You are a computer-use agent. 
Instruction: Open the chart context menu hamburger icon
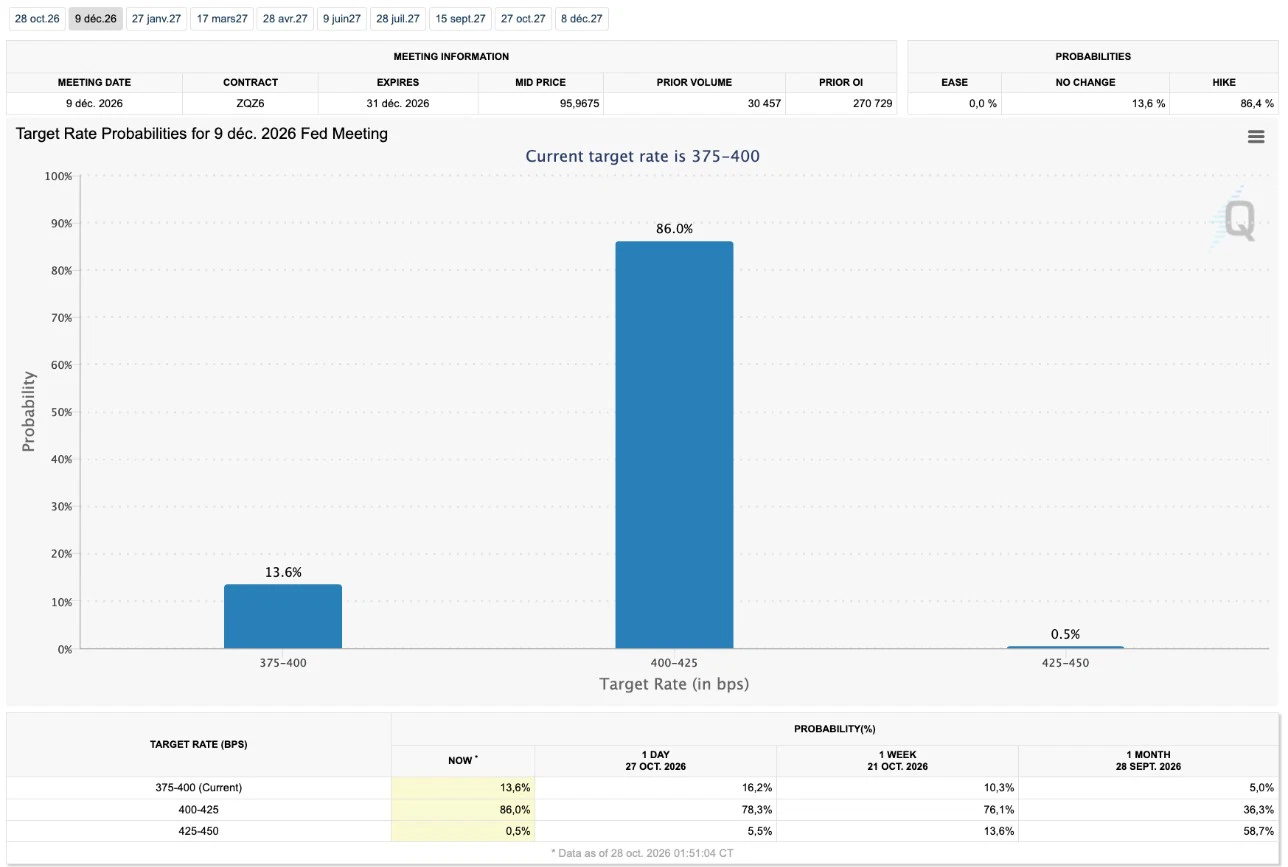(x=1256, y=137)
